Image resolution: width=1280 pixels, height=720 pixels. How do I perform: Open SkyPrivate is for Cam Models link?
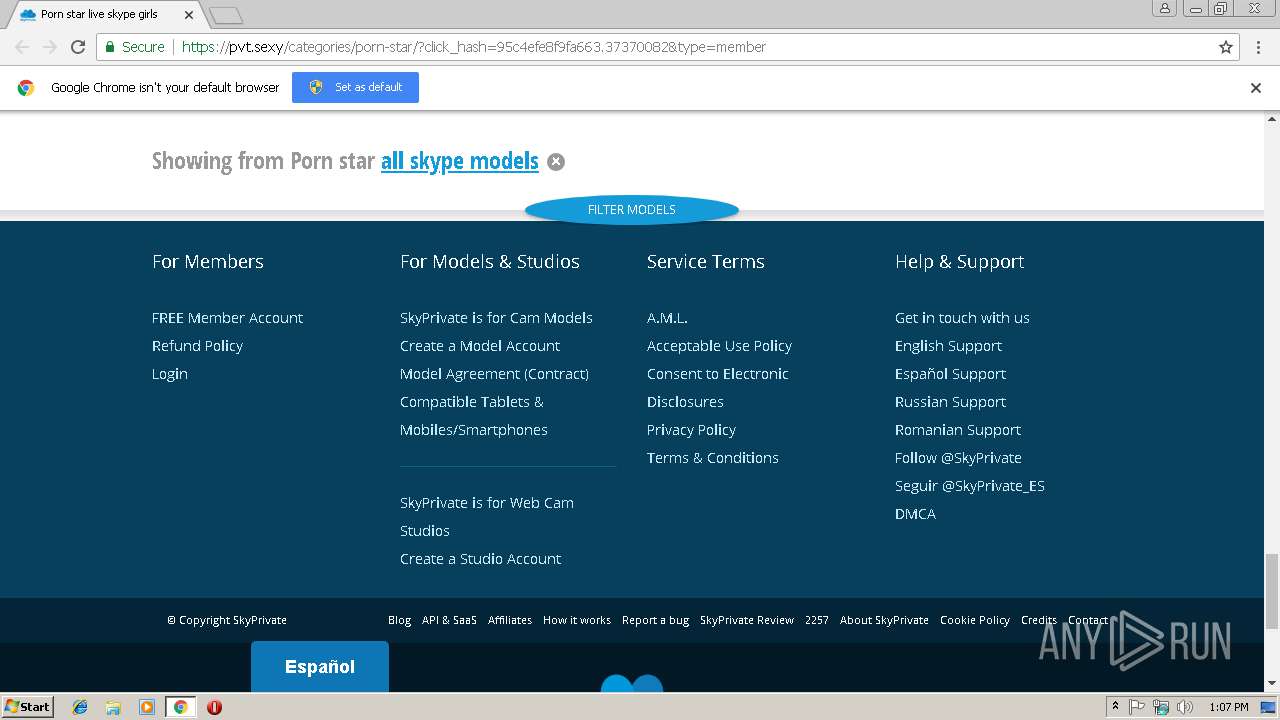[x=496, y=318]
